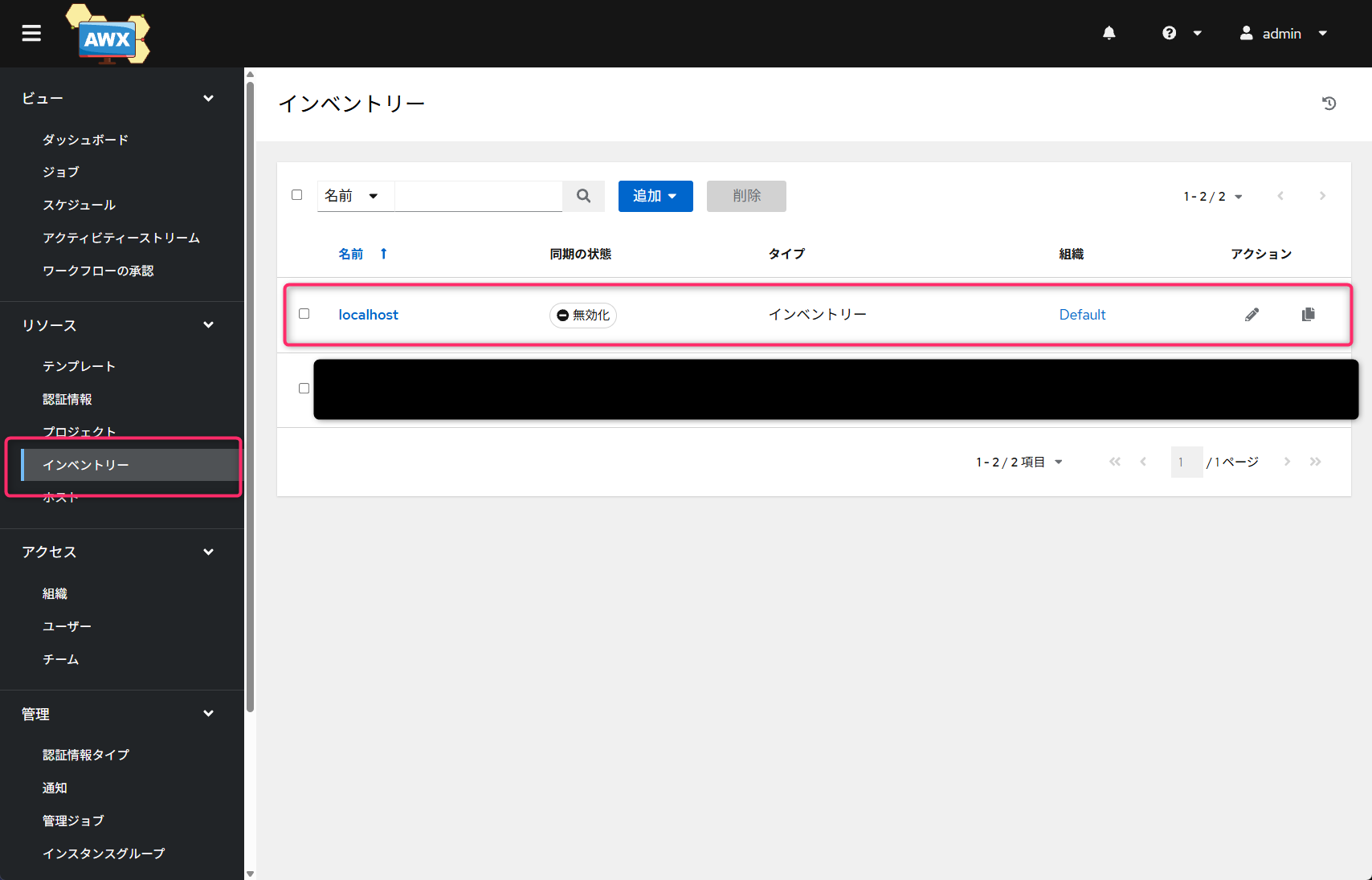1372x880 pixels.
Task: Click the タイプ column header text
Action: [786, 254]
